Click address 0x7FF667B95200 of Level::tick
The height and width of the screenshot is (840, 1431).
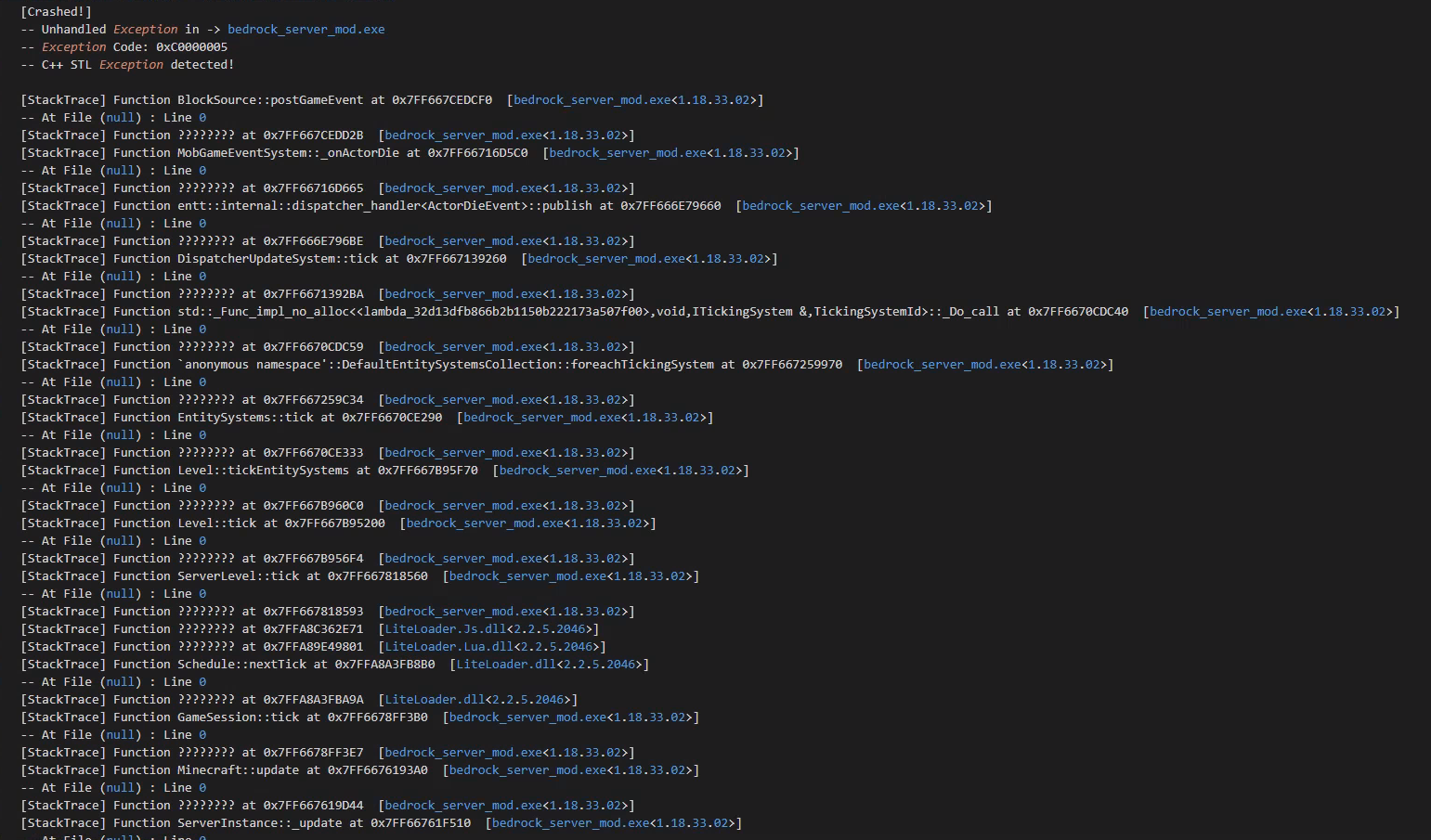point(334,523)
